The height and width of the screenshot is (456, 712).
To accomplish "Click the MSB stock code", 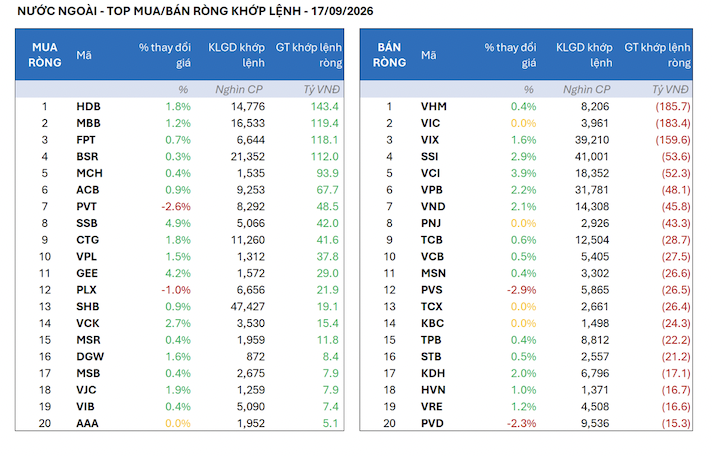I will pos(88,373).
